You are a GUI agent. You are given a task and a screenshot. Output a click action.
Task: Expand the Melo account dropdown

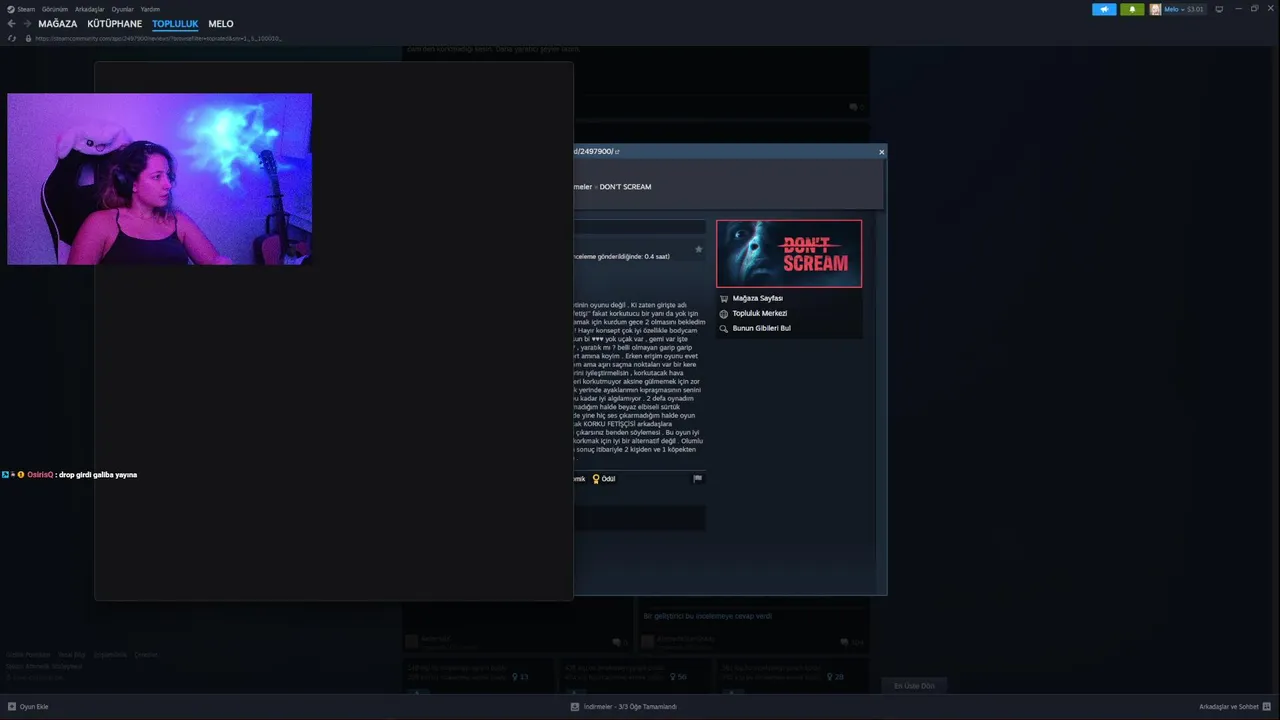click(1184, 9)
